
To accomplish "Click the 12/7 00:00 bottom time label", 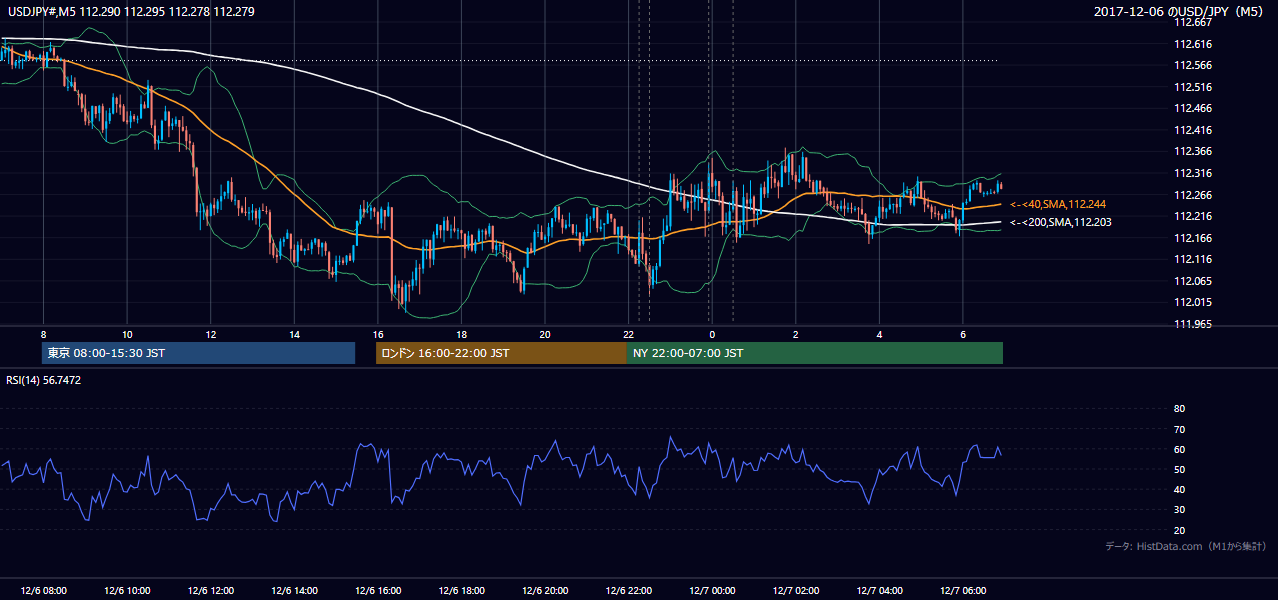I will pos(712,590).
